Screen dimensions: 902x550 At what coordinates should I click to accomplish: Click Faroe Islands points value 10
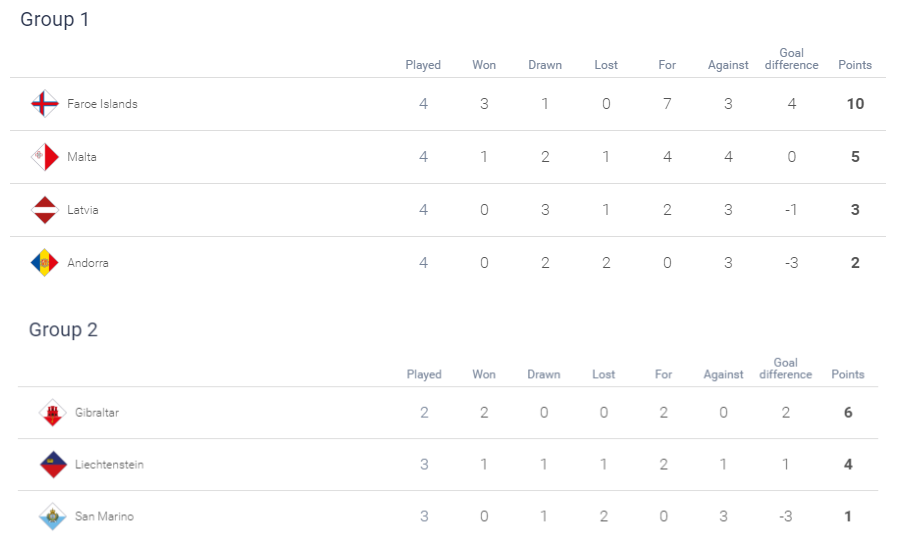tap(855, 104)
